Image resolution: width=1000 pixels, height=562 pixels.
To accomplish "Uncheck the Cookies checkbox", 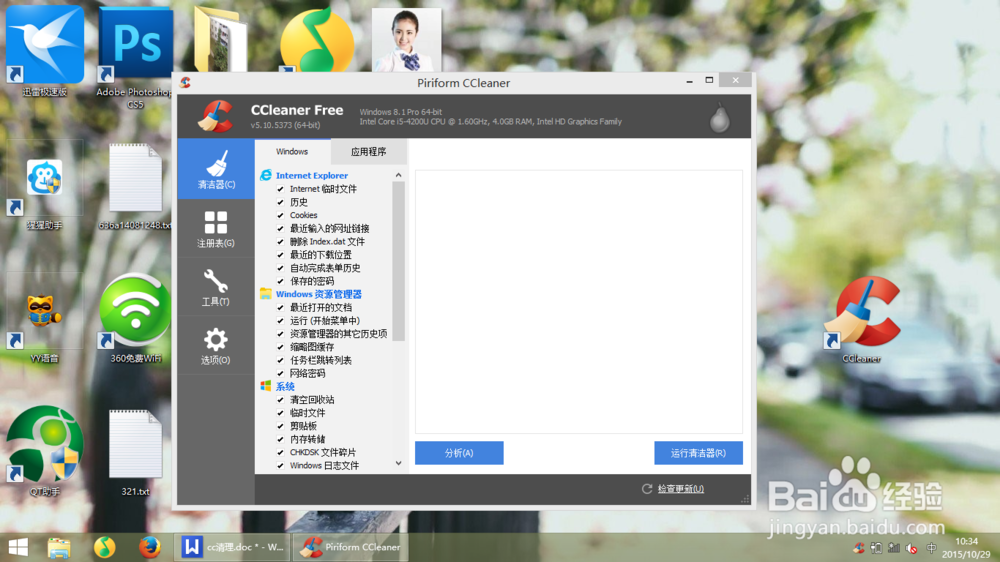I will click(x=281, y=216).
